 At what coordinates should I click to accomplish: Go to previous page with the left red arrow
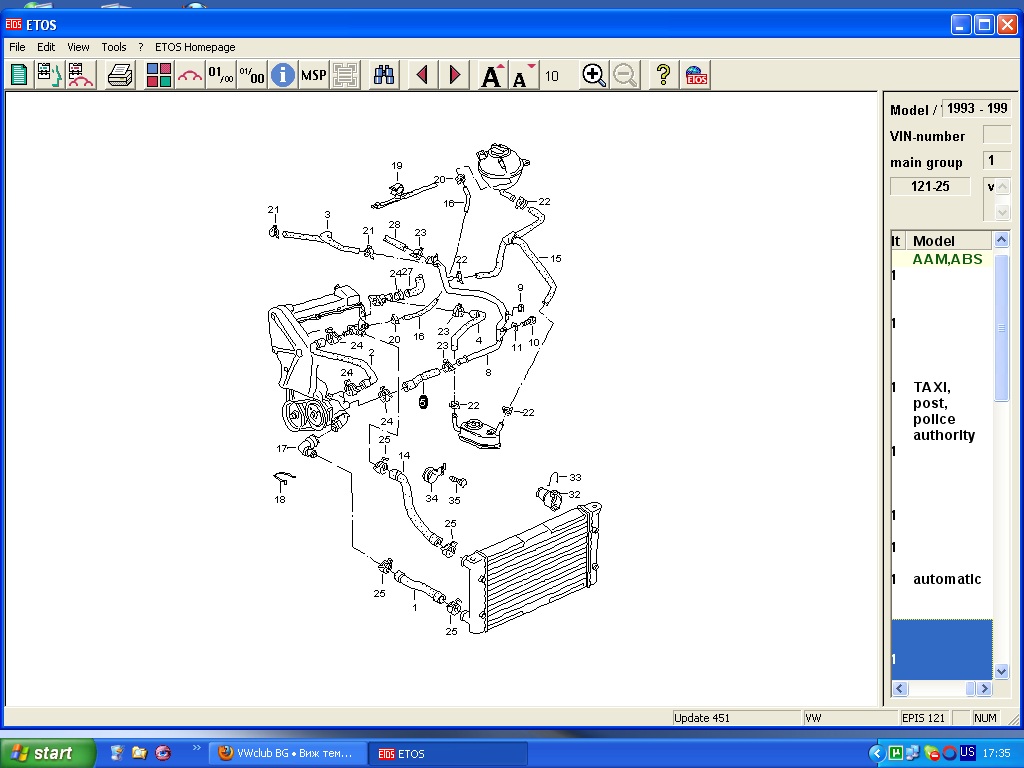tap(423, 75)
